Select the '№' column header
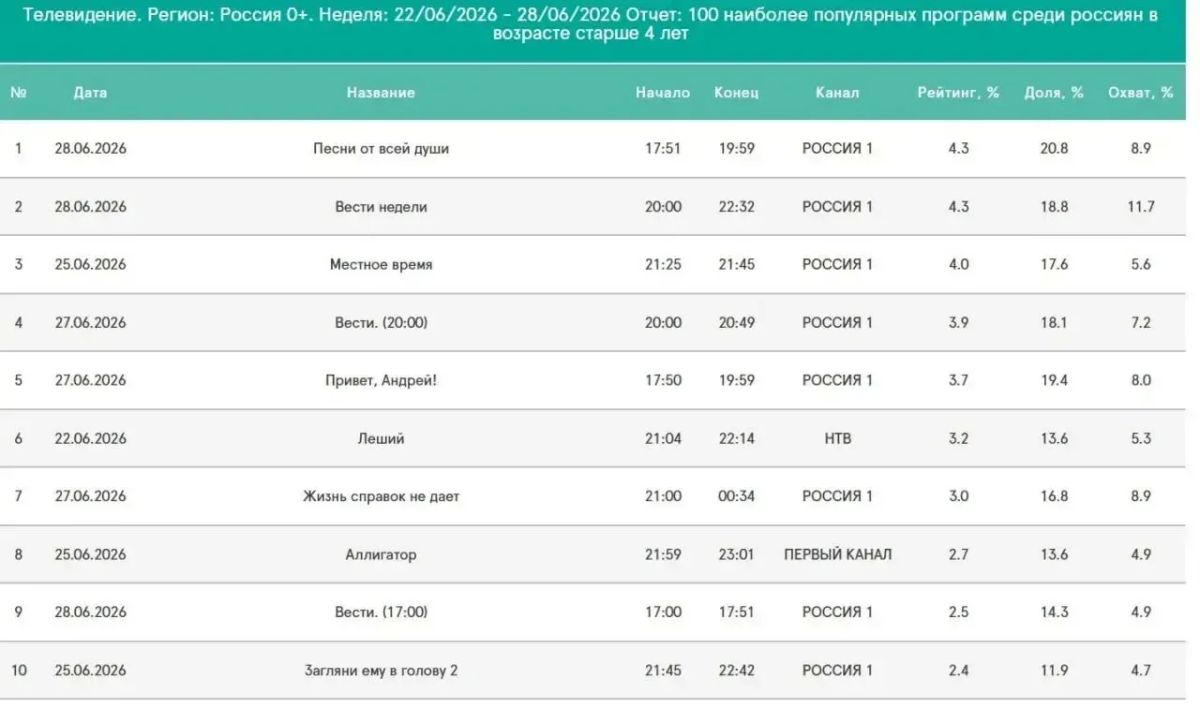Screen dimensions: 1200x708 18,92
